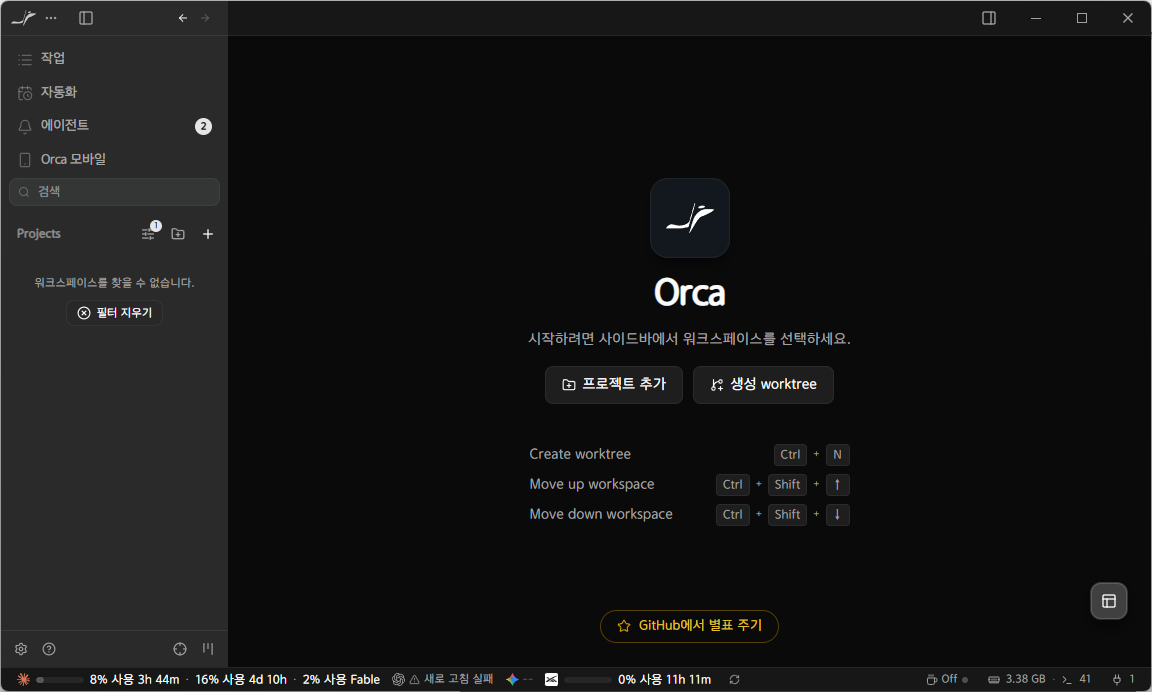Click the 8% 사용 3h 44m status text

click(134, 680)
